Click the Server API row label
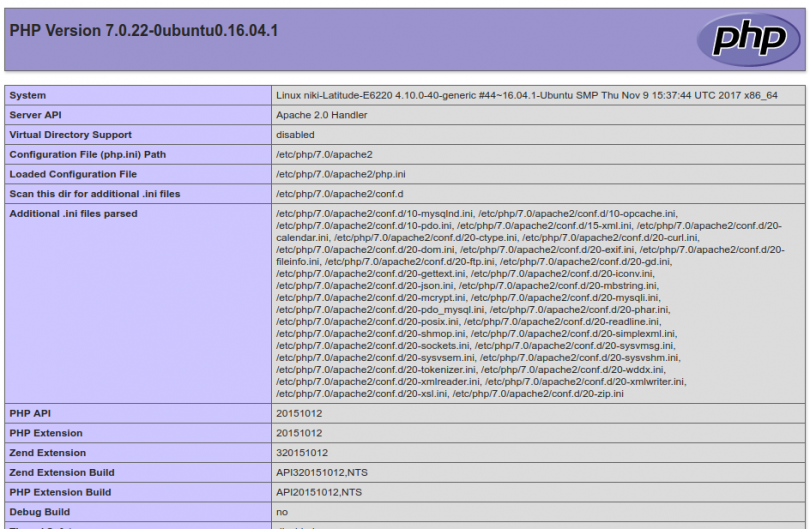This screenshot has height=529, width=810. (x=36, y=115)
